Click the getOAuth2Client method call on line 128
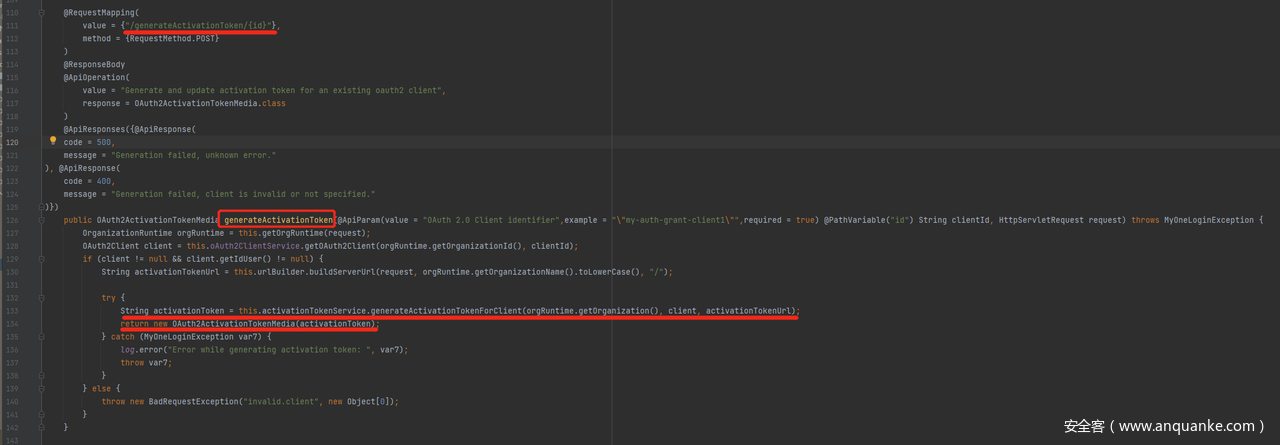 [361, 246]
